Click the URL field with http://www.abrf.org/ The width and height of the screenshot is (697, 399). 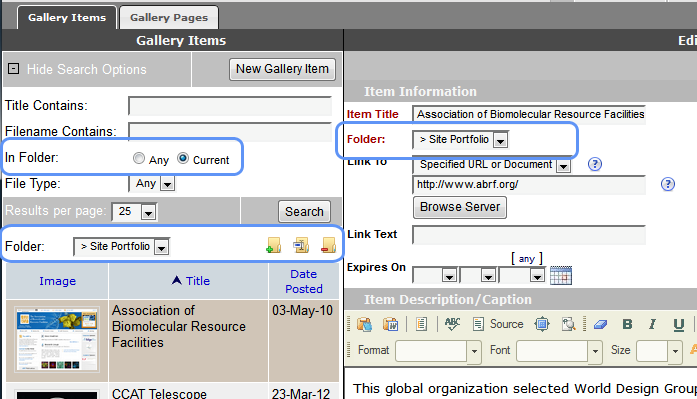point(529,184)
